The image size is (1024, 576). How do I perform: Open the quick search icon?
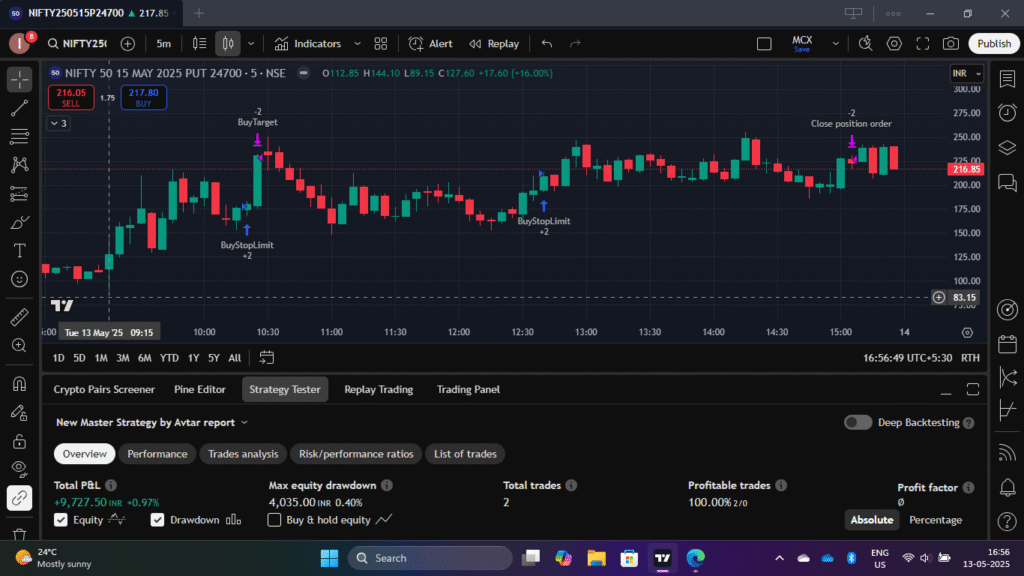tap(865, 44)
